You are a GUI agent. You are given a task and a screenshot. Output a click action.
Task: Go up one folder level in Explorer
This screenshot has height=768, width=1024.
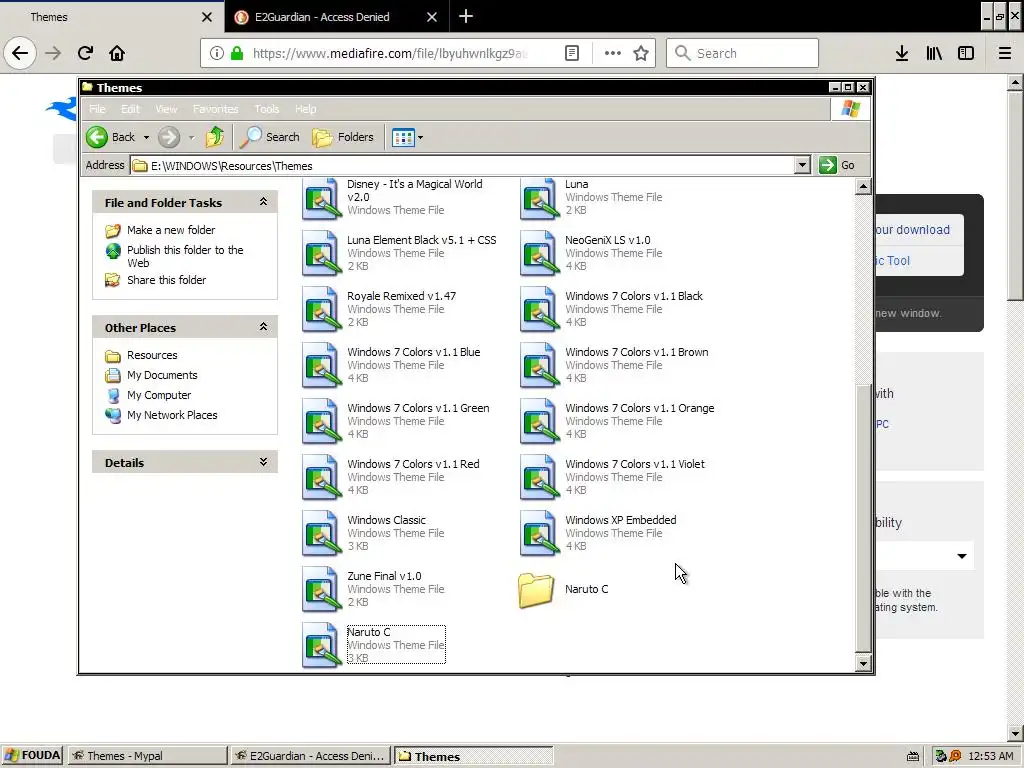click(215, 137)
